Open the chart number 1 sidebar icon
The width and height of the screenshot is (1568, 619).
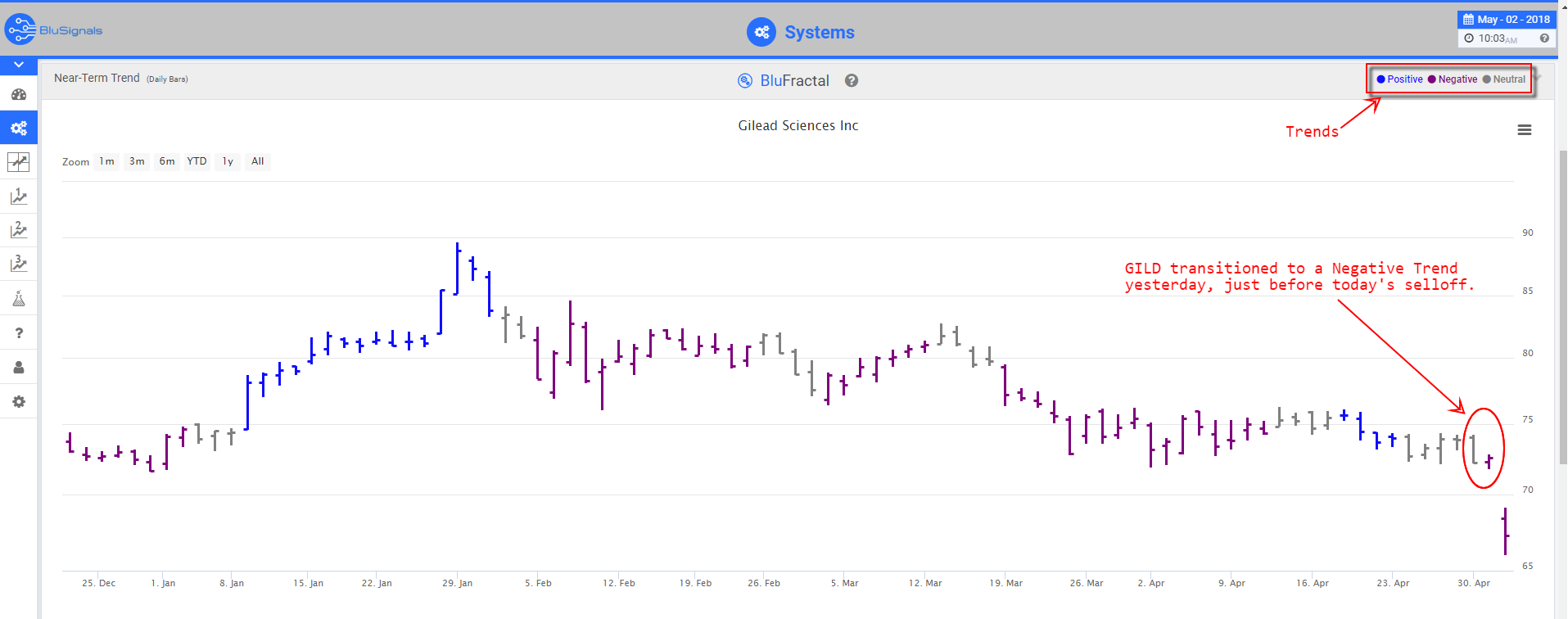click(x=19, y=197)
